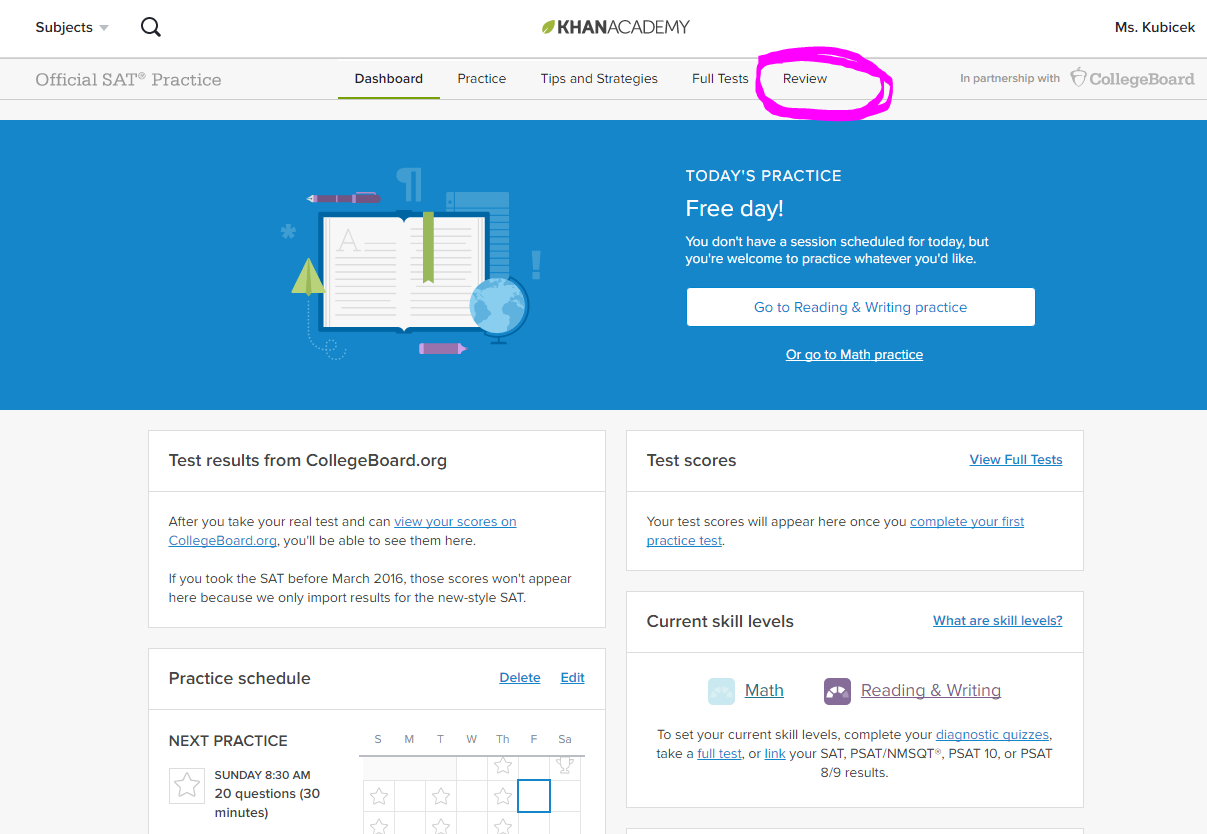The height and width of the screenshot is (834, 1207).
Task: Open the Full Tests tab
Action: tap(720, 78)
